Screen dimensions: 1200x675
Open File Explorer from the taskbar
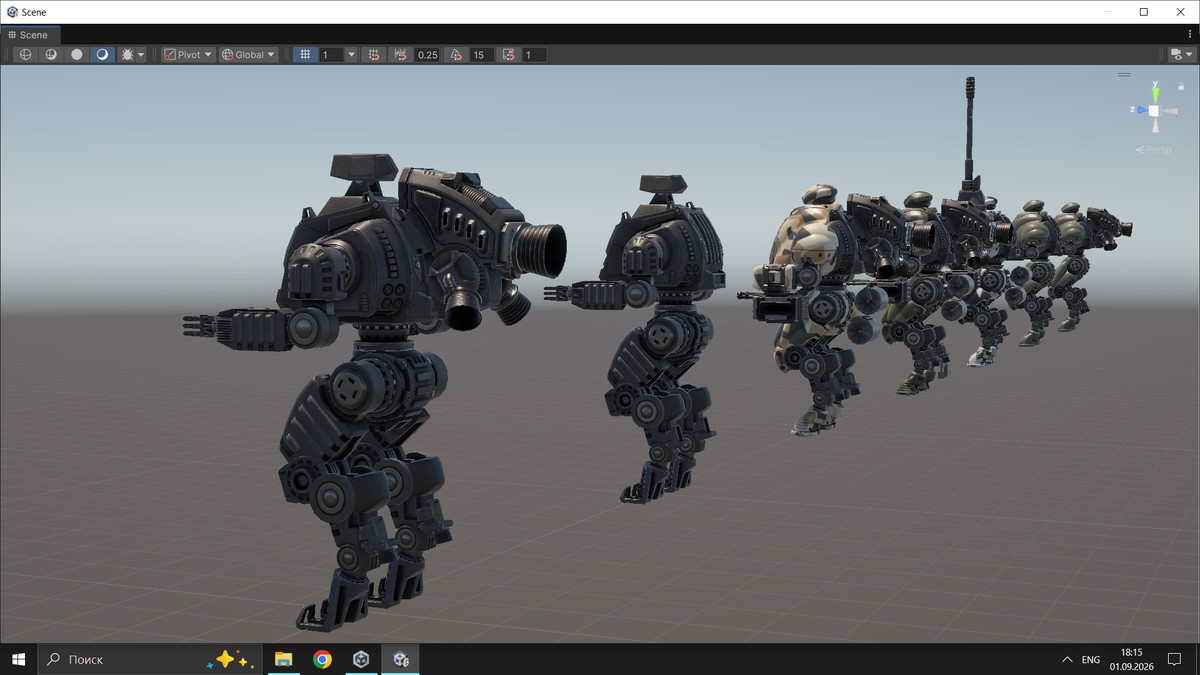283,659
